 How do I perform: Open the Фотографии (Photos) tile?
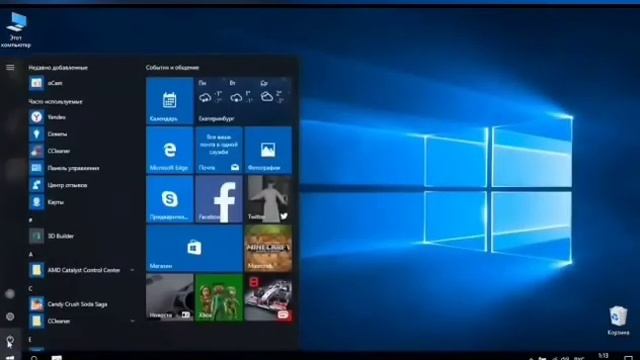(x=268, y=150)
